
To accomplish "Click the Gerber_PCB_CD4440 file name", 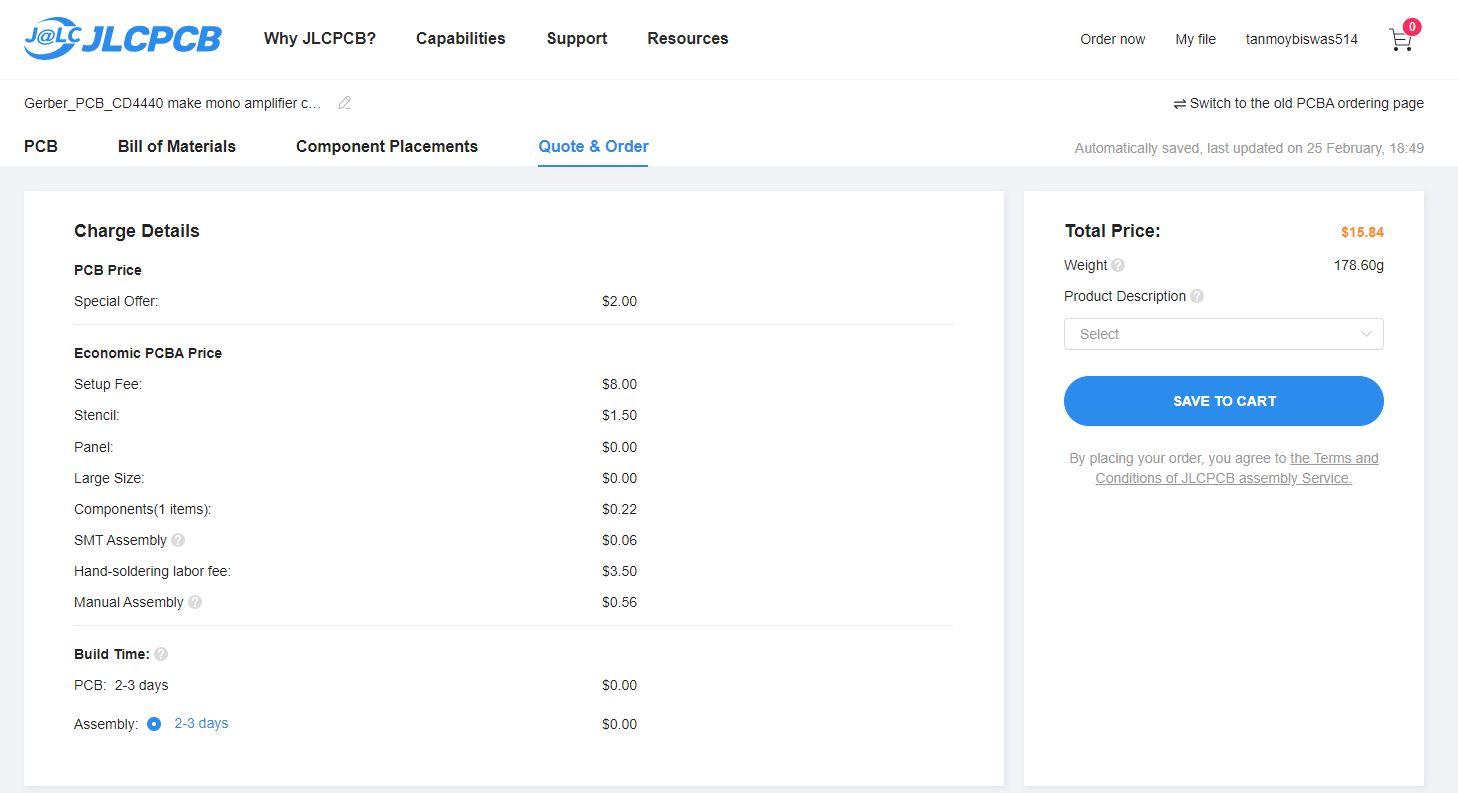I will click(x=173, y=103).
